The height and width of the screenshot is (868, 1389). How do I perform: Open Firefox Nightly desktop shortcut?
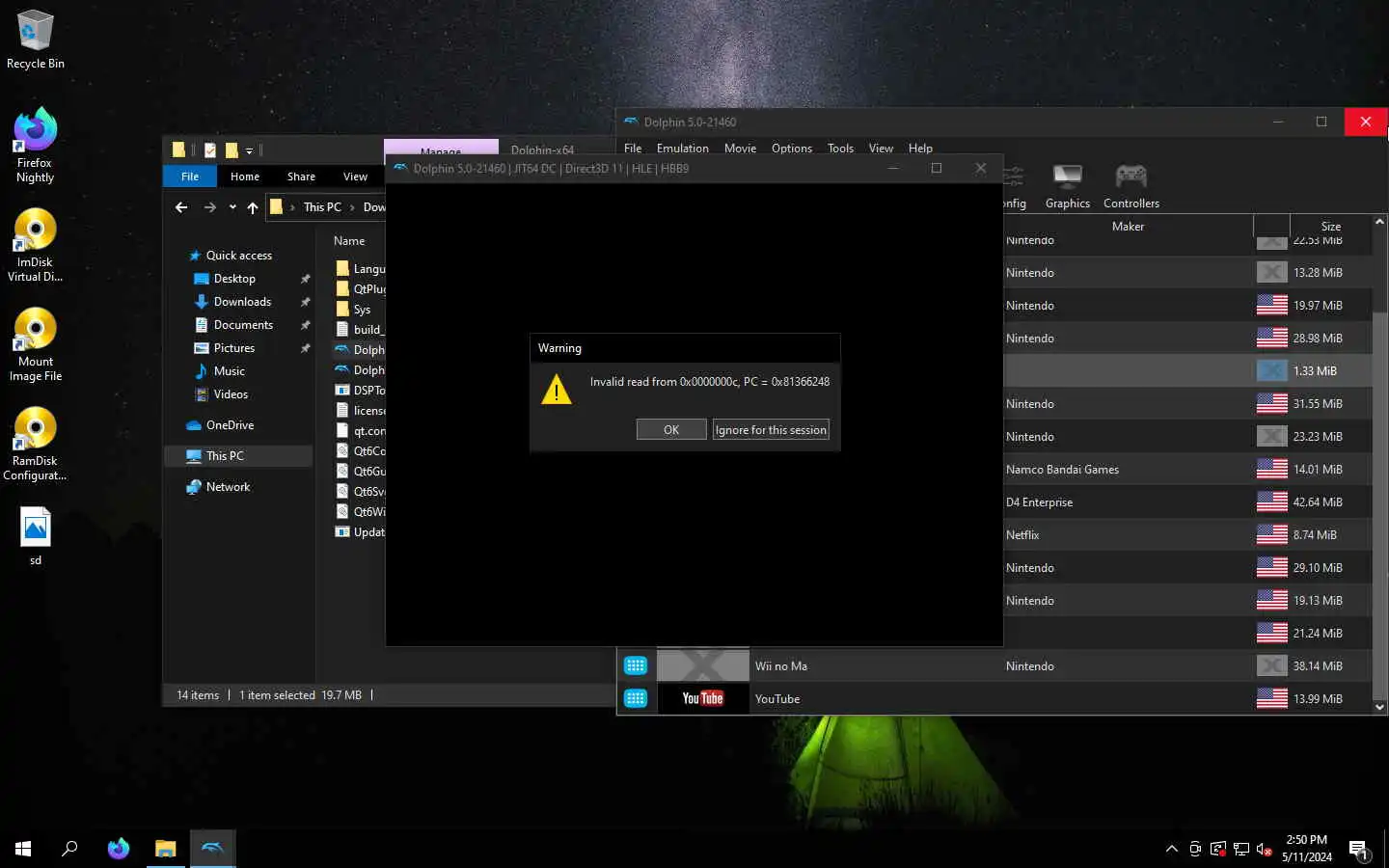(35, 146)
